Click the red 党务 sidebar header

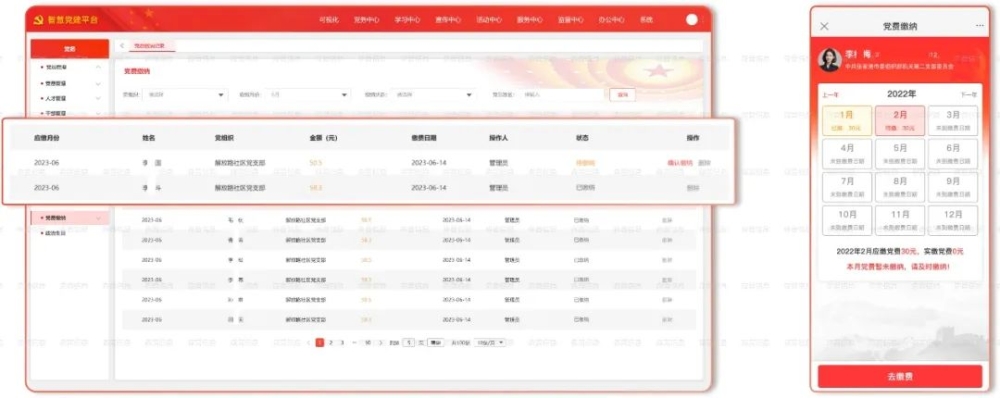click(x=70, y=48)
